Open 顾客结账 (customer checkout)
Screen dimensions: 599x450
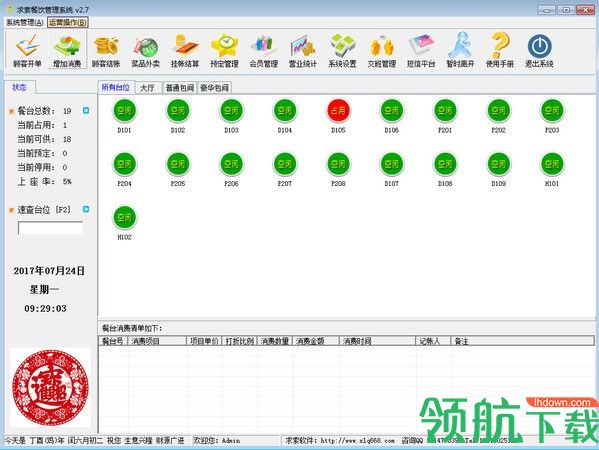coord(106,51)
